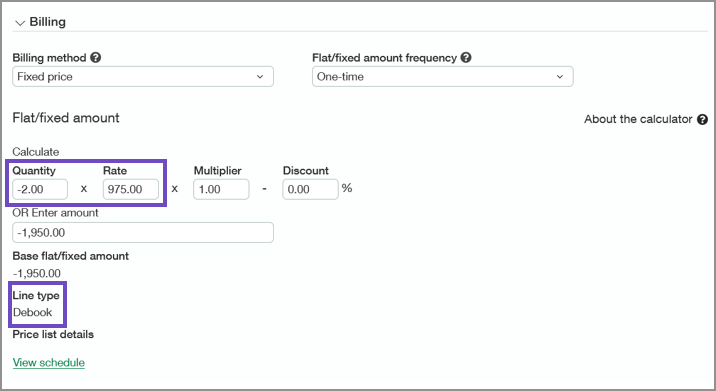Image resolution: width=716 pixels, height=391 pixels.
Task: Click the Billing method label
Action: (x=49, y=58)
